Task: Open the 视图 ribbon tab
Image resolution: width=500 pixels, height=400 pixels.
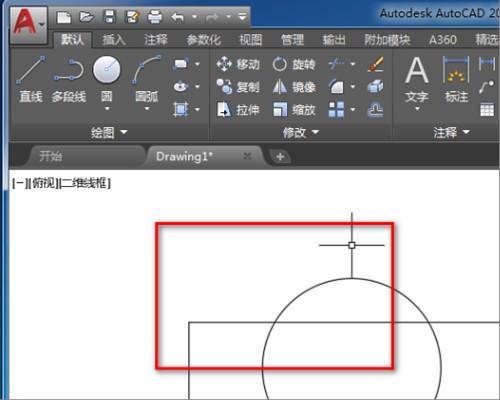Action: (x=251, y=40)
